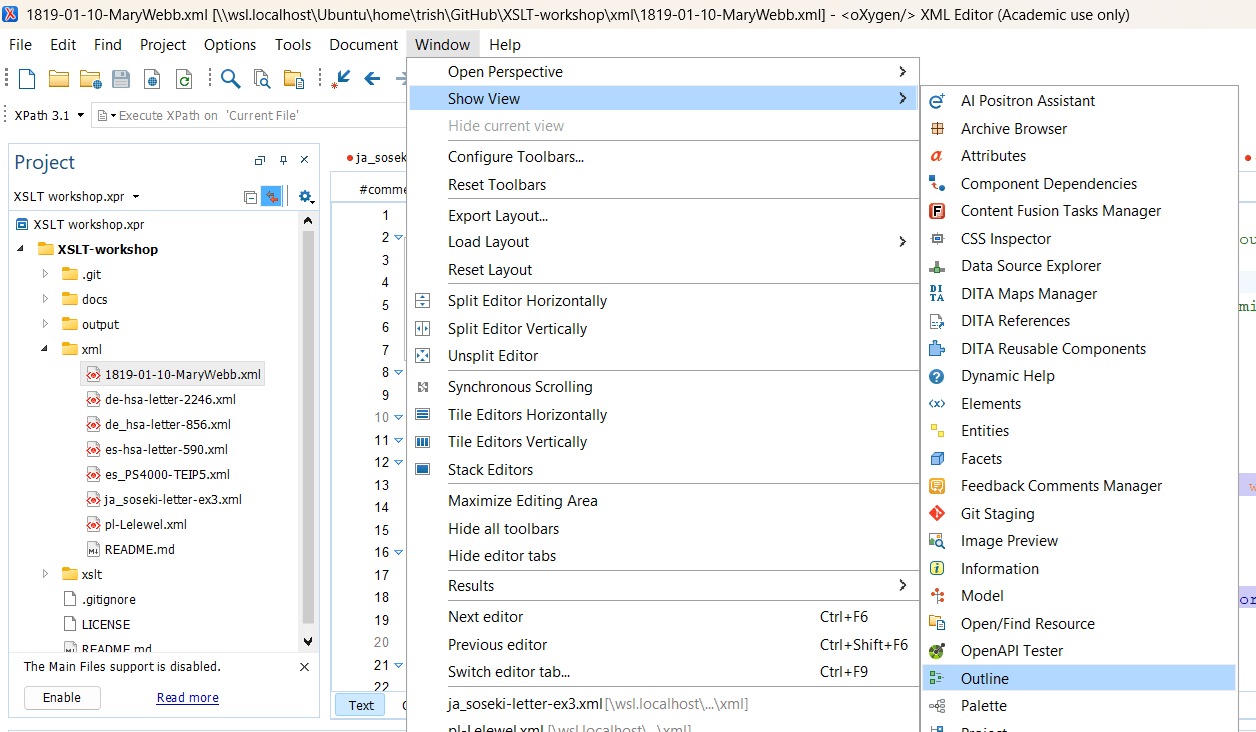1256x732 pixels.
Task: Click the Back arrow in the toolbar
Action: (x=373, y=79)
